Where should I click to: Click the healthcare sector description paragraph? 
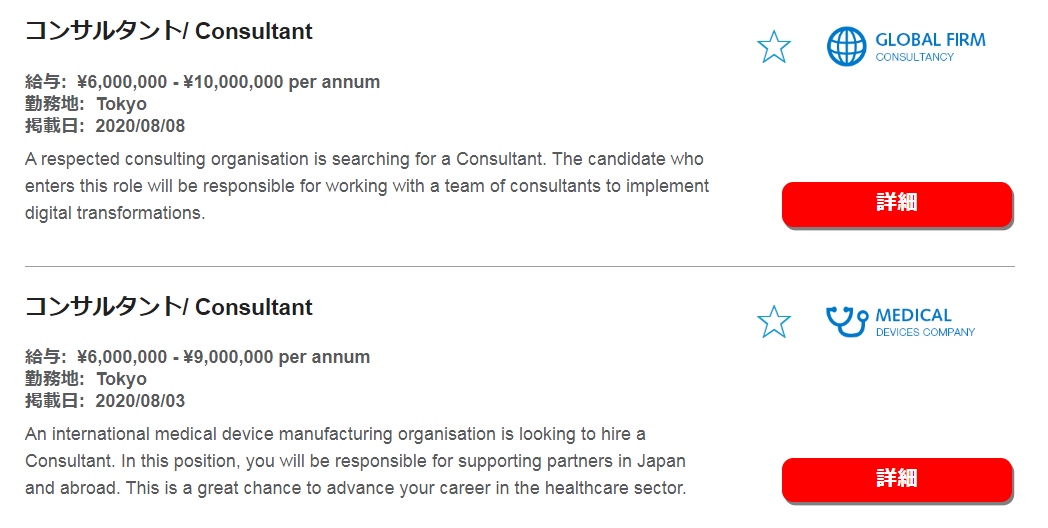point(356,461)
